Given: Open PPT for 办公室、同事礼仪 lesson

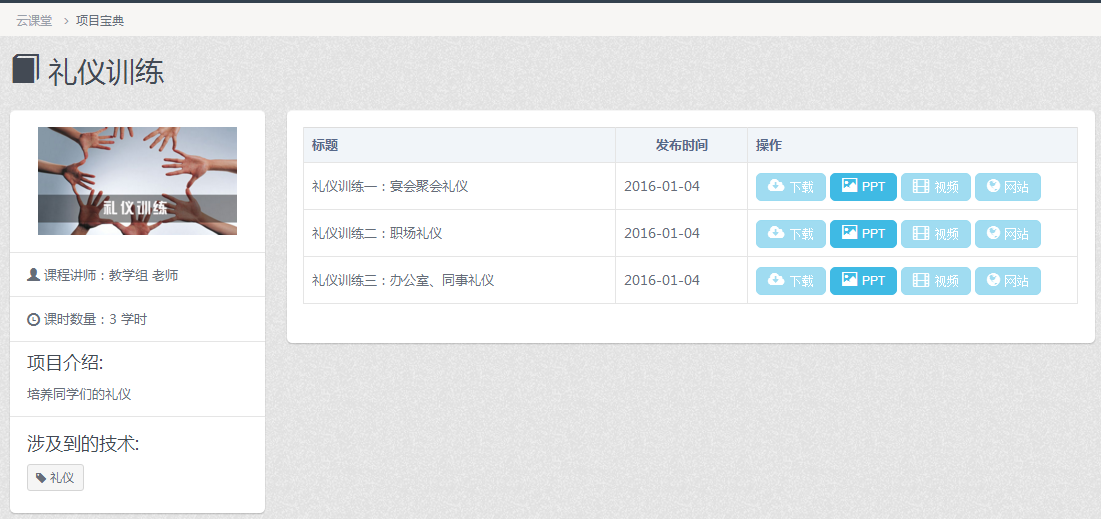Looking at the screenshot, I should (x=863, y=281).
